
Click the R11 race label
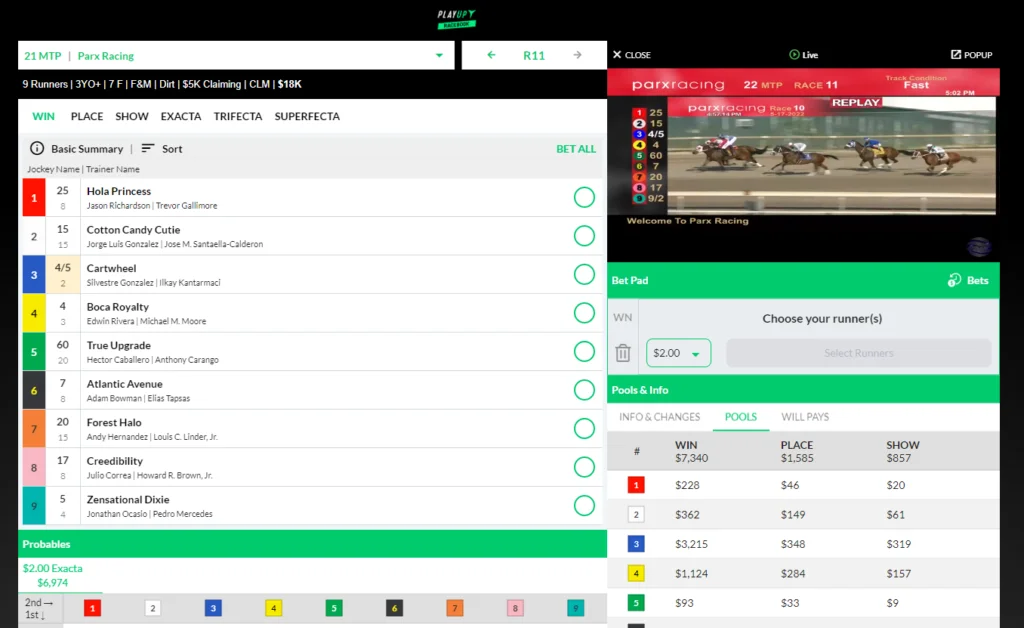point(534,55)
